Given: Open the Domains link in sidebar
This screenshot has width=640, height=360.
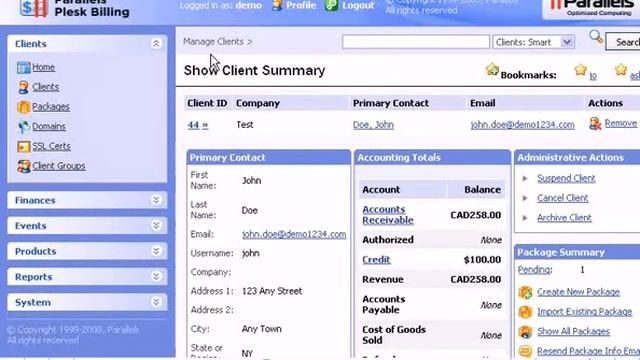Looking at the screenshot, I should (49, 126).
